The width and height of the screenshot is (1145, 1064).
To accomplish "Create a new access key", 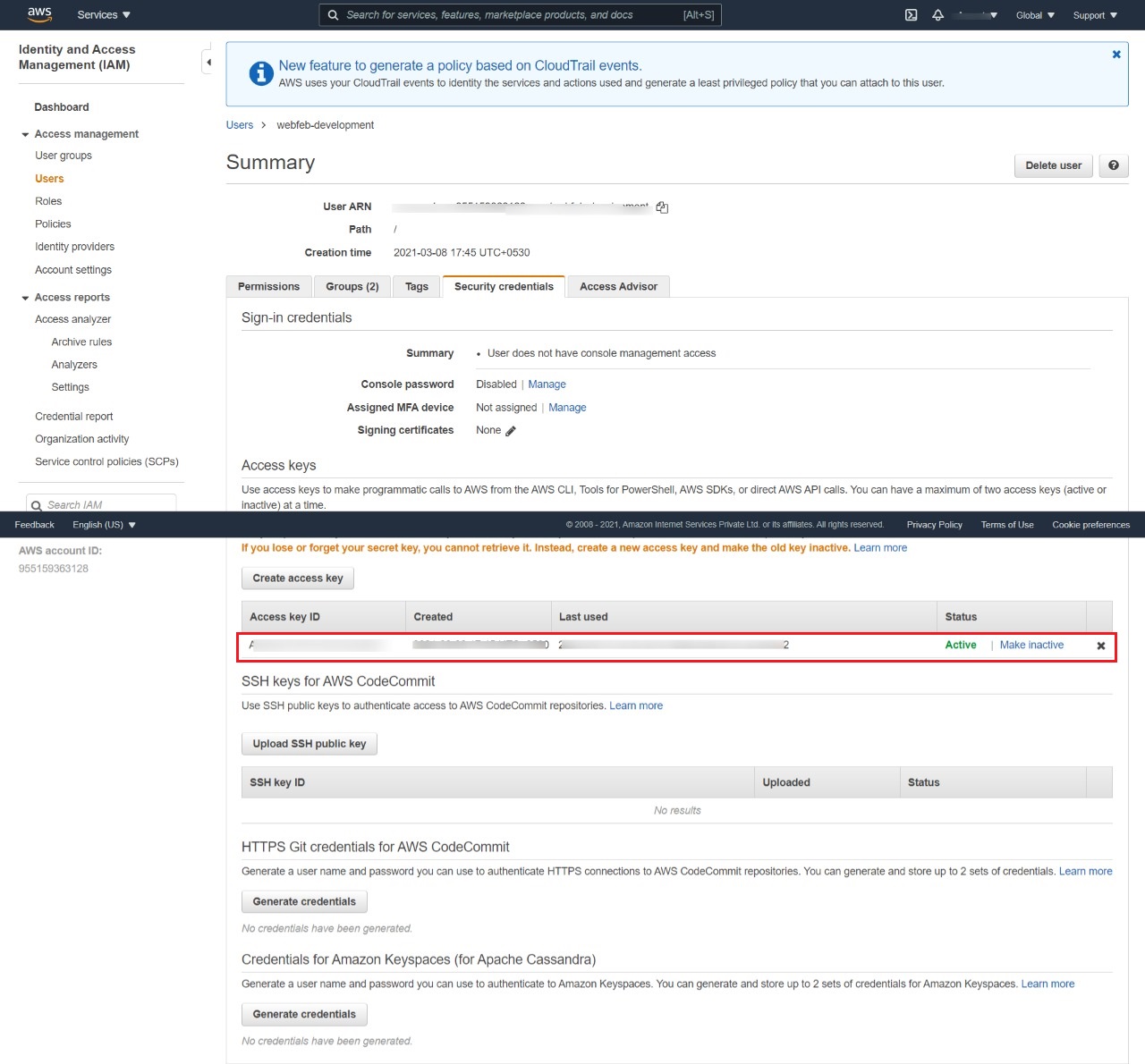I will [297, 578].
